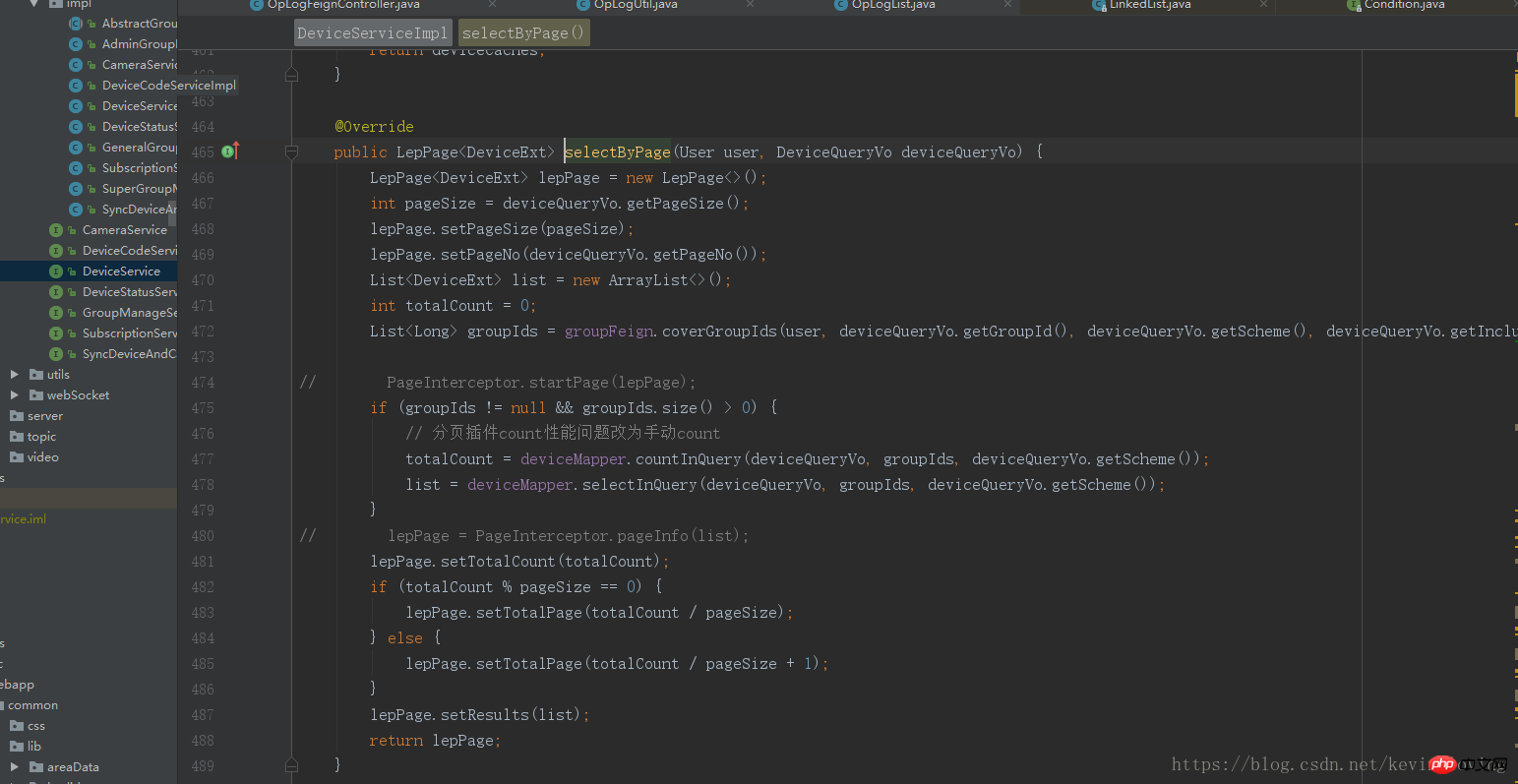Click the project tree vertical scrollbar thumb
1518x784 pixels.
(172, 212)
